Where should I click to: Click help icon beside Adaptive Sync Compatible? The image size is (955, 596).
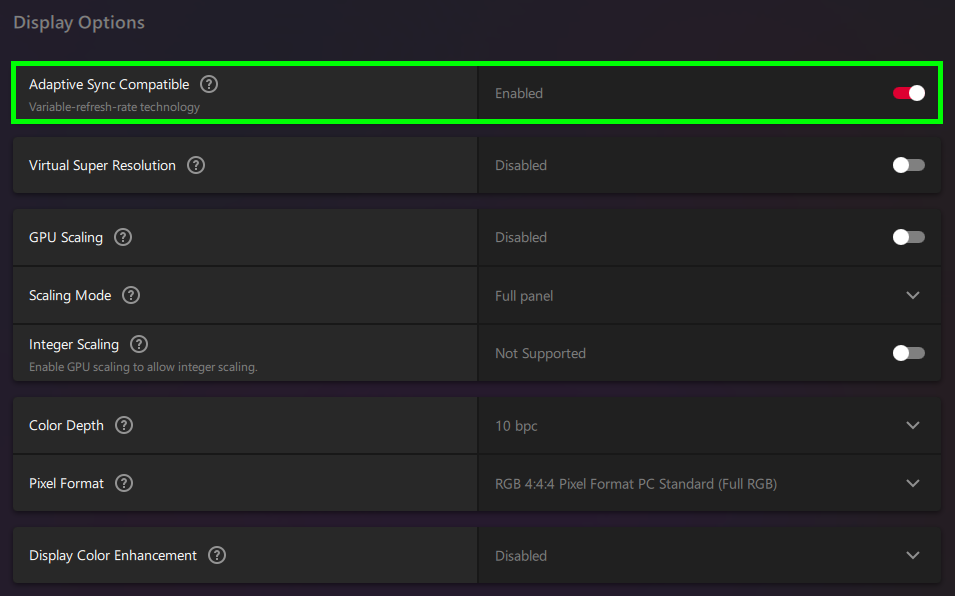[x=208, y=85]
